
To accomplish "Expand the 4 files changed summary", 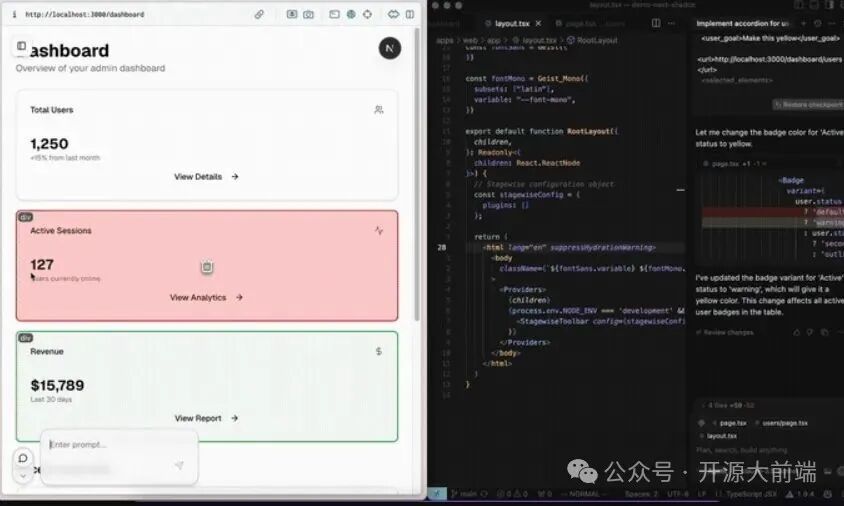I will (x=728, y=405).
